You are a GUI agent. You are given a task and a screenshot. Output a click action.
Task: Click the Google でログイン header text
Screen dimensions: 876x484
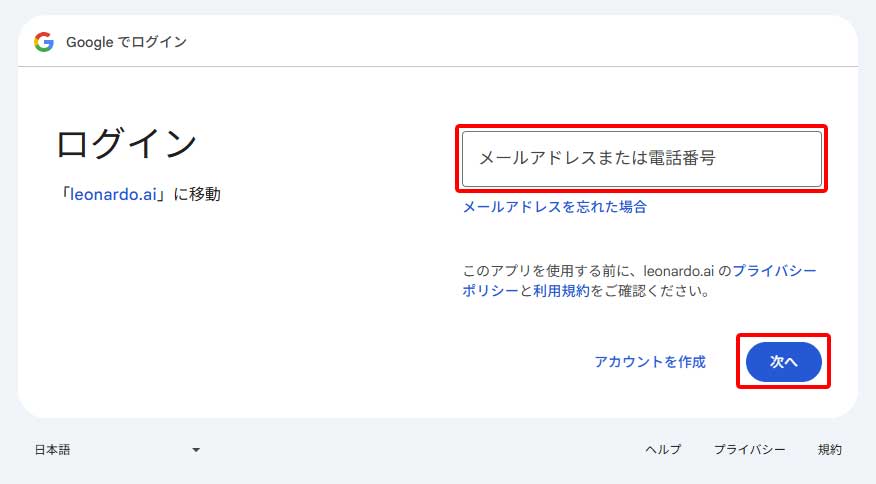(x=126, y=42)
